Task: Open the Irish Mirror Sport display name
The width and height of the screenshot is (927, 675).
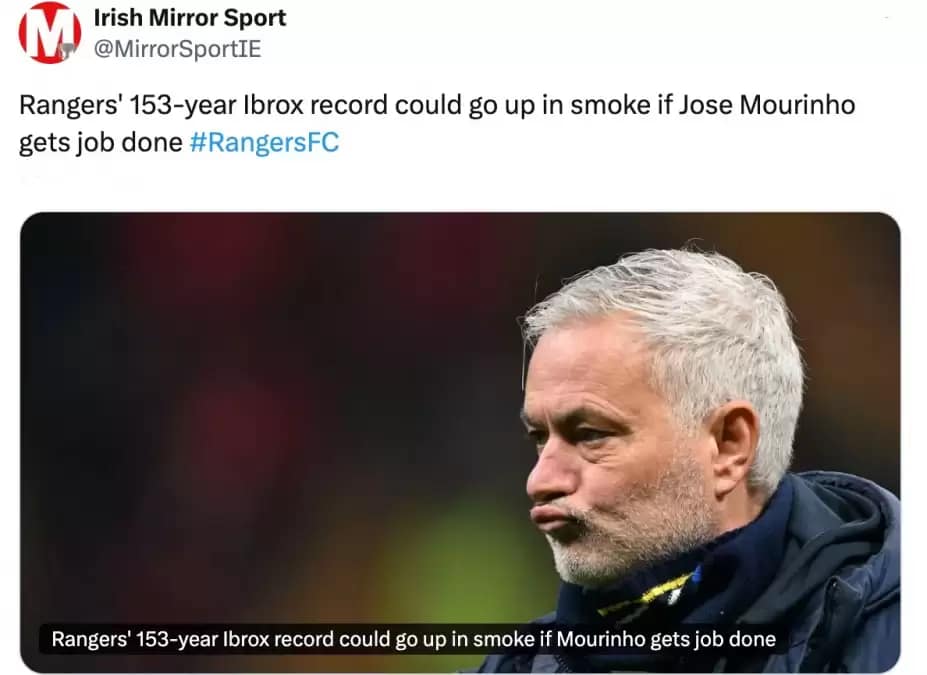Action: coord(189,18)
